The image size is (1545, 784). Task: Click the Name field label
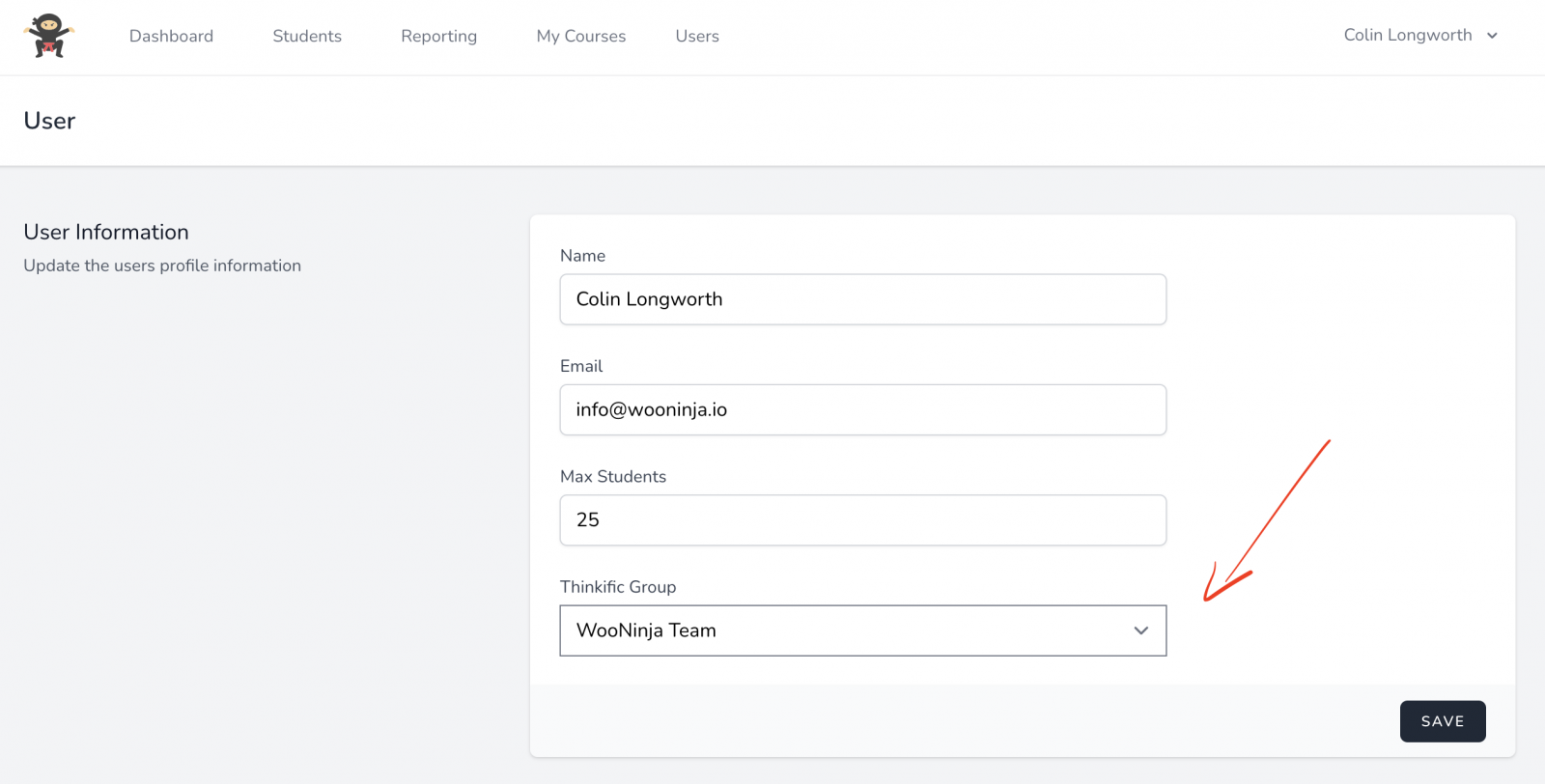(582, 256)
